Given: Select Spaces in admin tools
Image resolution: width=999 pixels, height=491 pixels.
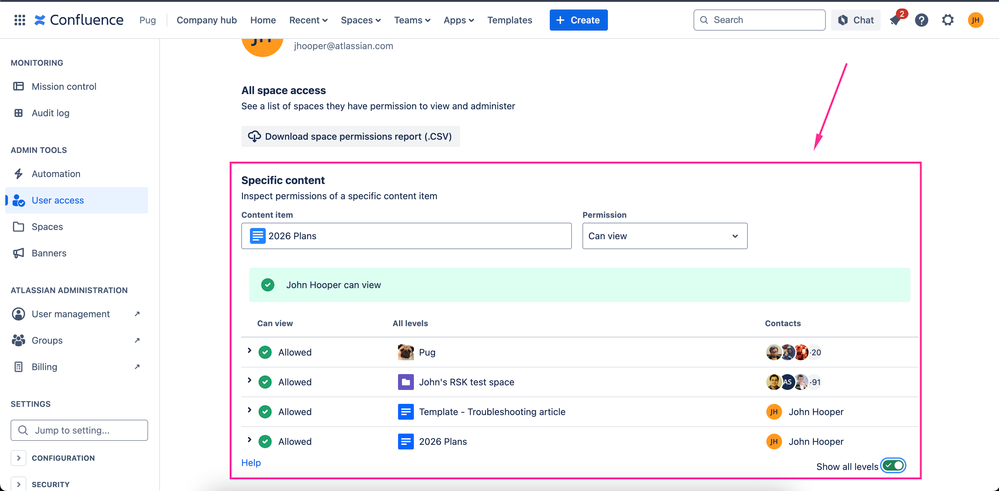Looking at the screenshot, I should click(76, 227).
